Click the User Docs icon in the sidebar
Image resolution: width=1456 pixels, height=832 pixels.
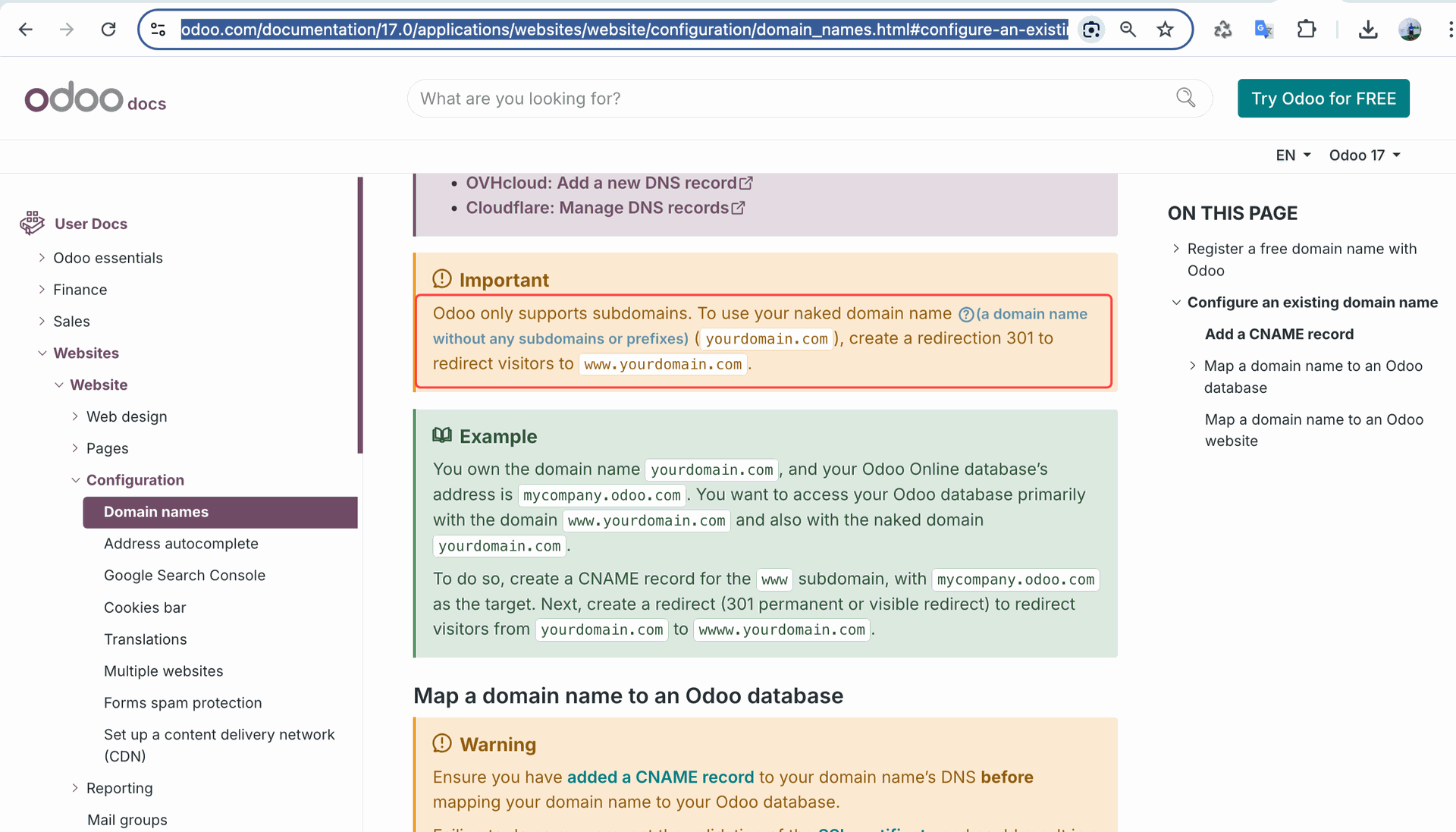[x=32, y=223]
